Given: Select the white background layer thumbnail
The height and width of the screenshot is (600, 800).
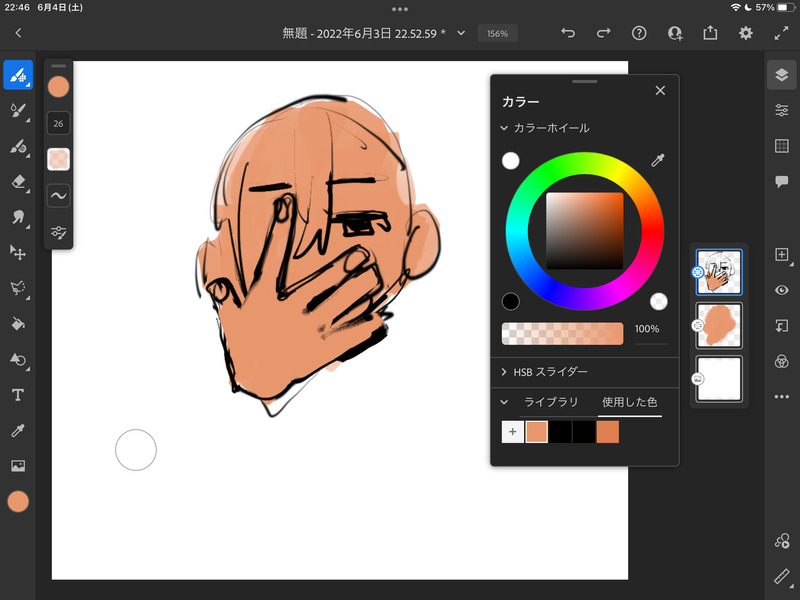Looking at the screenshot, I should pyautogui.click(x=719, y=379).
